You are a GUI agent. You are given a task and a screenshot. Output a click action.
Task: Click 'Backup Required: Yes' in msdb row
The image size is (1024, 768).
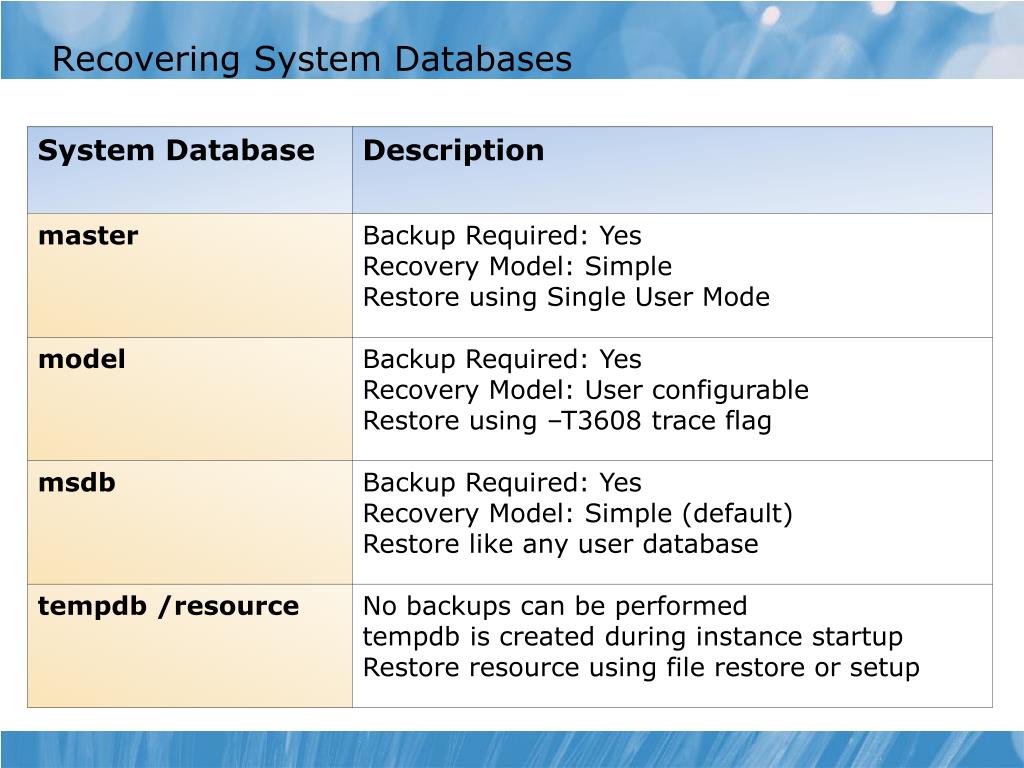coord(502,483)
